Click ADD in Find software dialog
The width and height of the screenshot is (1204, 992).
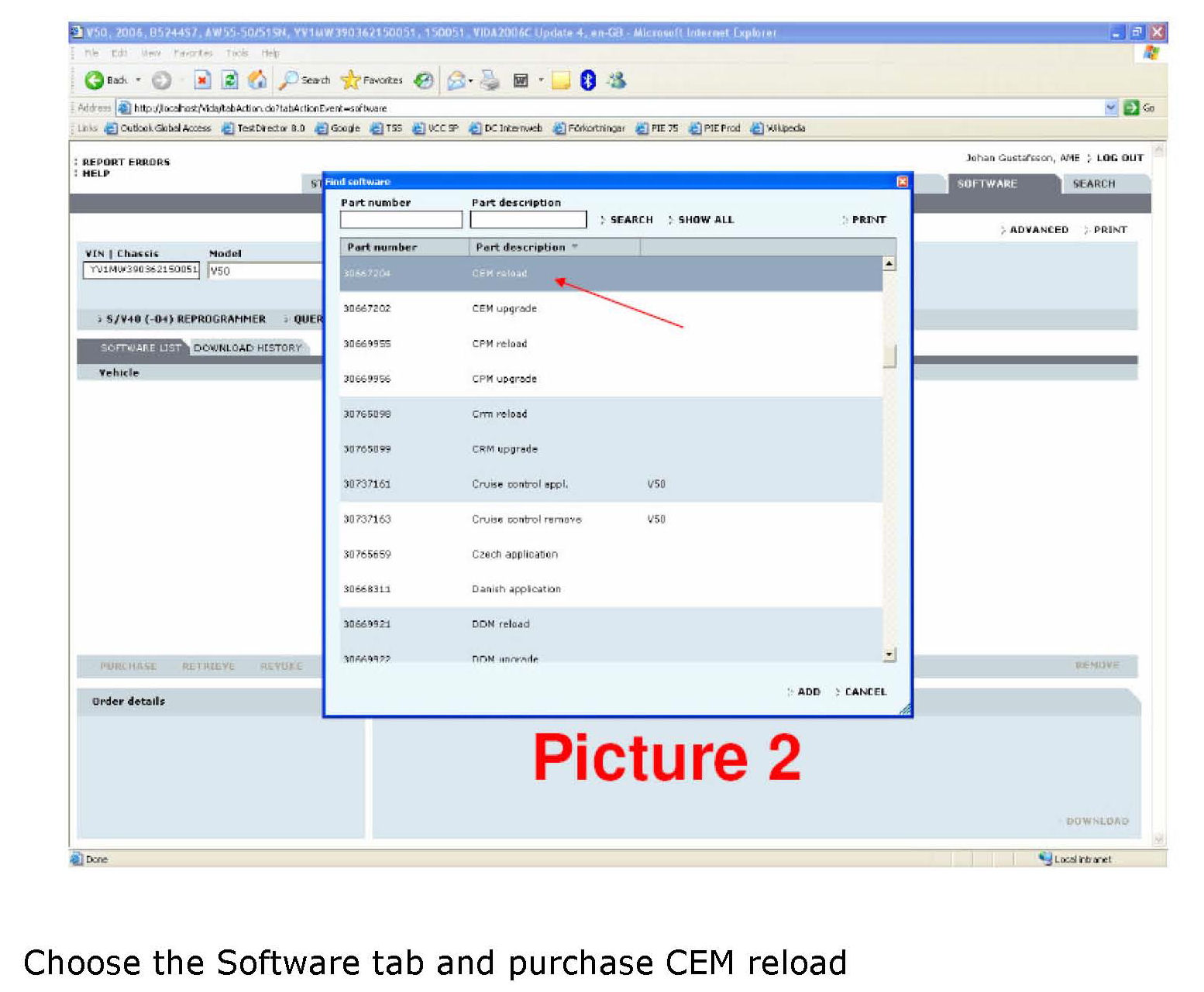(x=808, y=692)
